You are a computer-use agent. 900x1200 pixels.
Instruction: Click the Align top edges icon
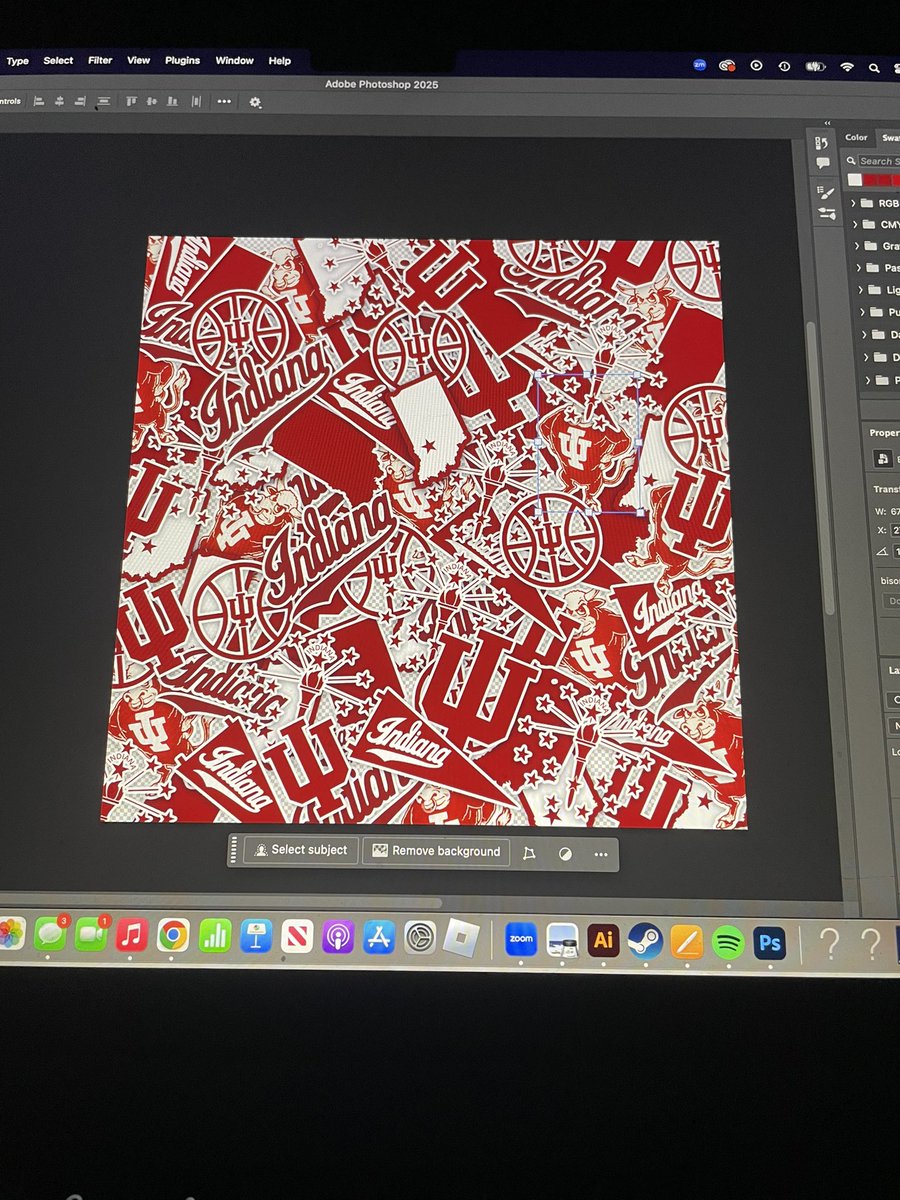pyautogui.click(x=131, y=101)
